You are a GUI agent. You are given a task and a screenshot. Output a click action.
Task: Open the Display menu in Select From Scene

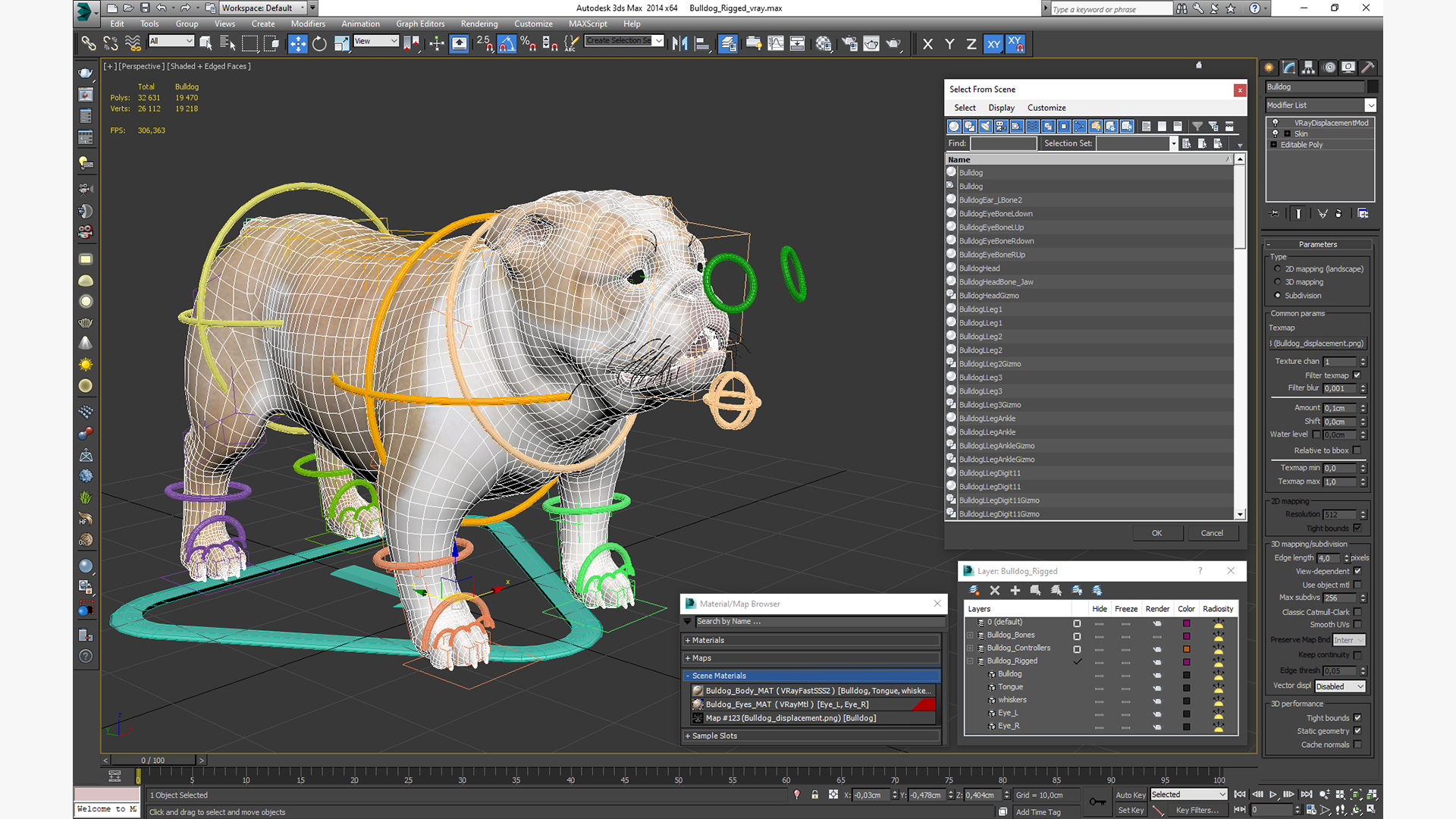click(1001, 108)
